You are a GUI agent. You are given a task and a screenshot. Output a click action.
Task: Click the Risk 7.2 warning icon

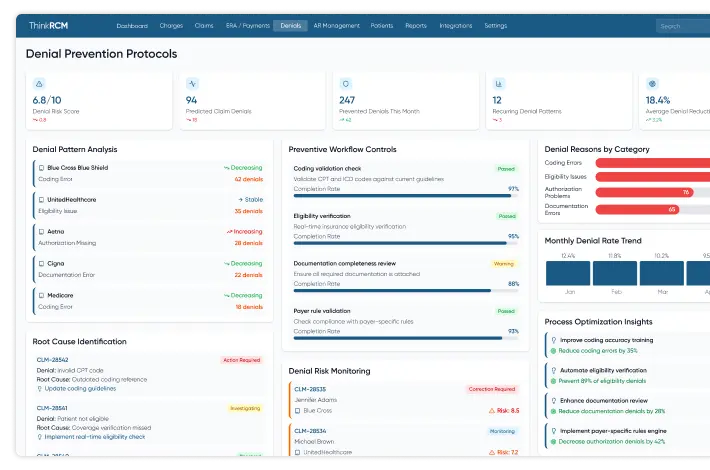(492, 452)
